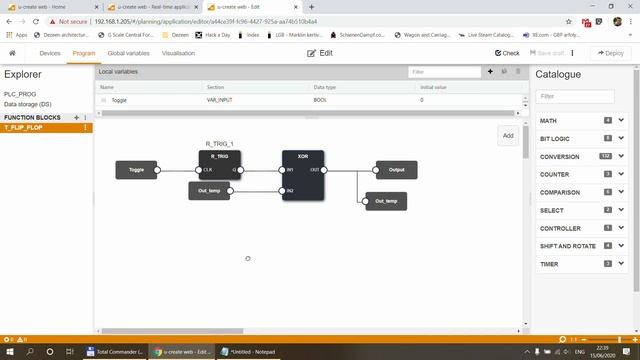
Task: Open Data storage (DS) in Explorer
Action: 28,104
